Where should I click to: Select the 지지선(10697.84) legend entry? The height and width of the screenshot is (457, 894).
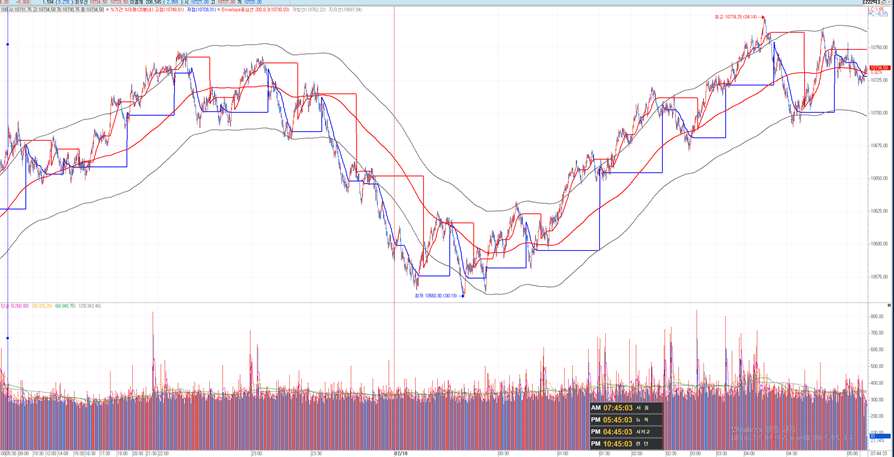[346, 10]
